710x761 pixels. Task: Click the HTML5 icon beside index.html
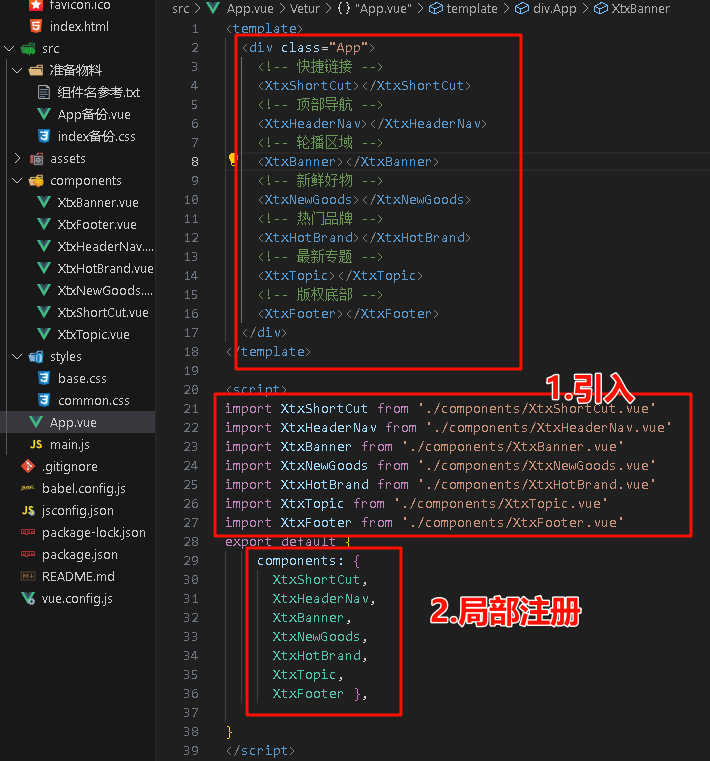click(35, 26)
